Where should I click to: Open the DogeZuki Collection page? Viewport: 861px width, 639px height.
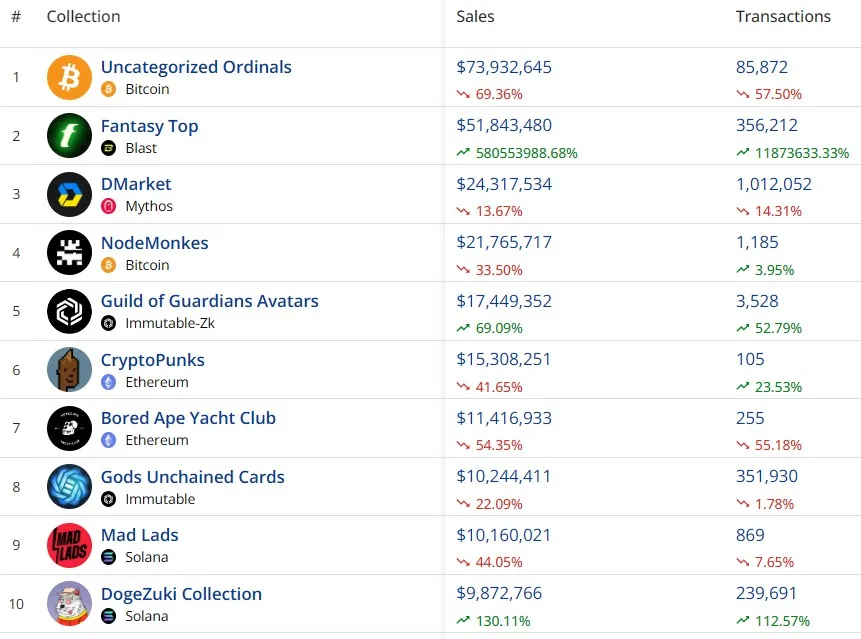point(181,594)
